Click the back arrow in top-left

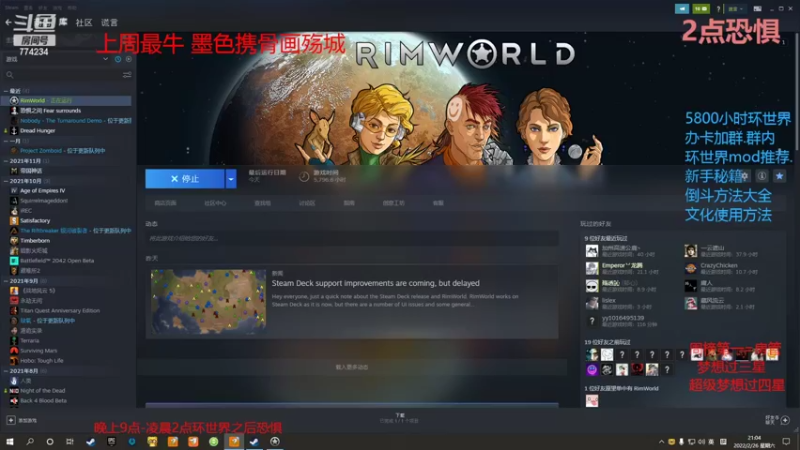[x=8, y=22]
